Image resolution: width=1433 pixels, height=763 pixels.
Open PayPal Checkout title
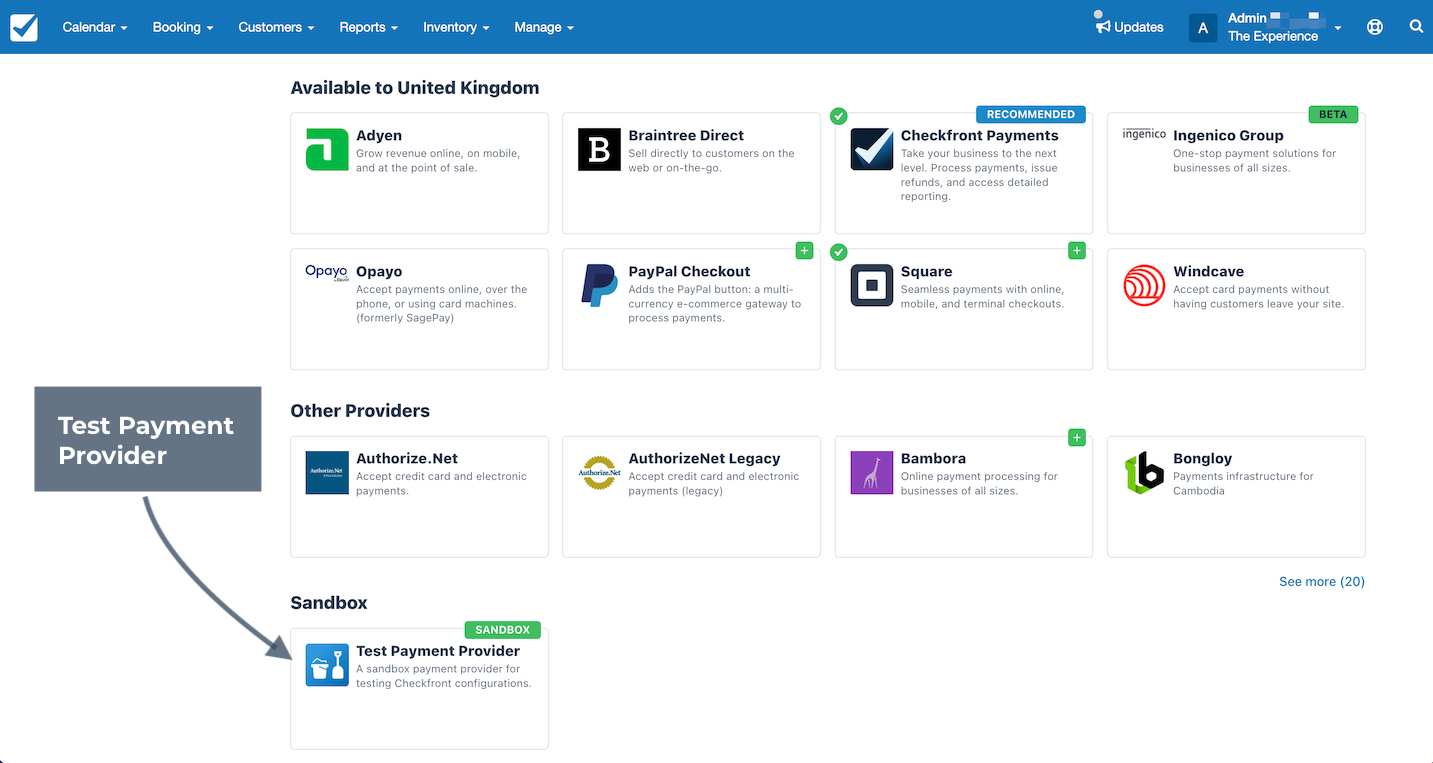tap(689, 271)
